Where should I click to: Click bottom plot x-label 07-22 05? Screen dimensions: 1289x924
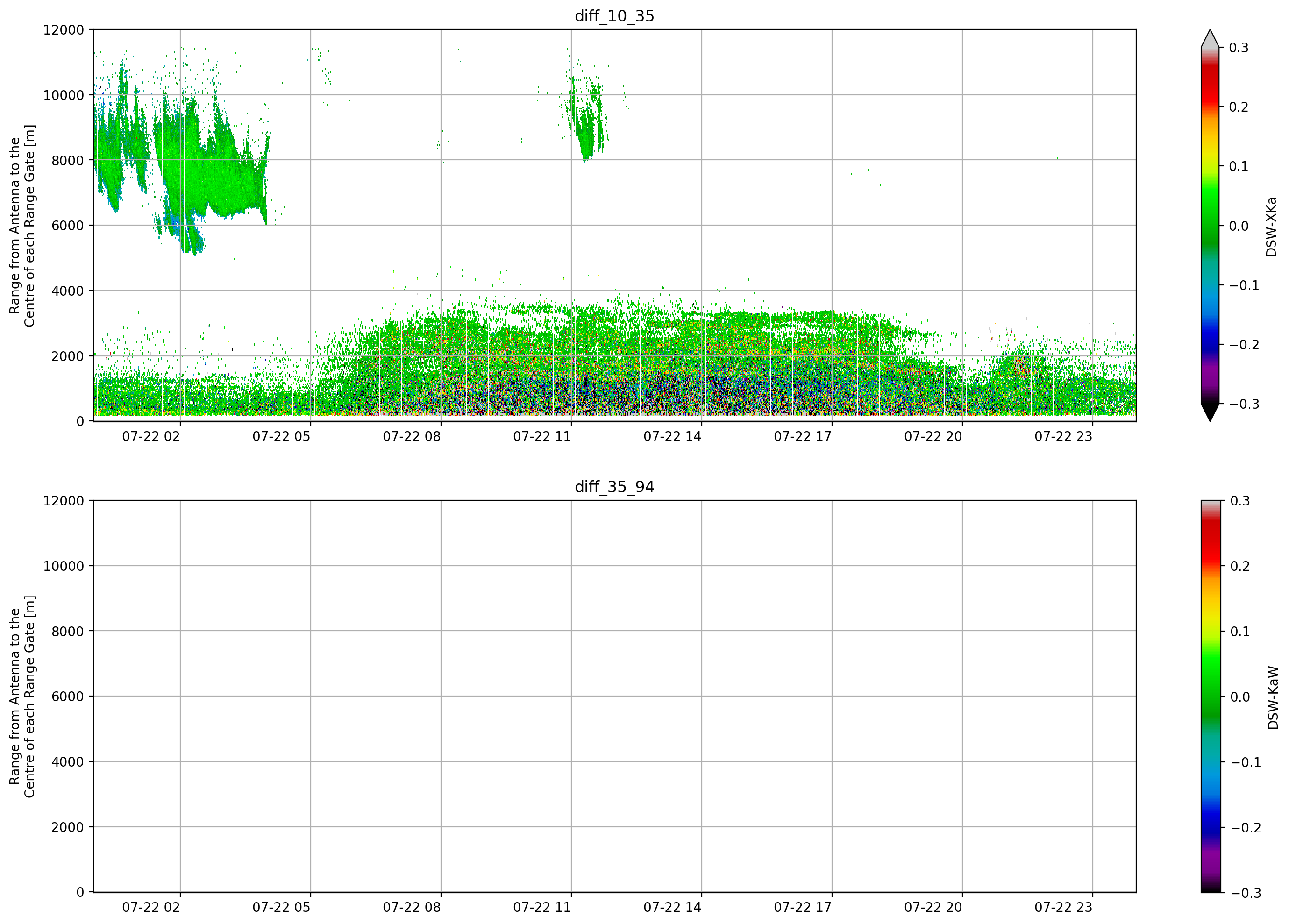(281, 908)
